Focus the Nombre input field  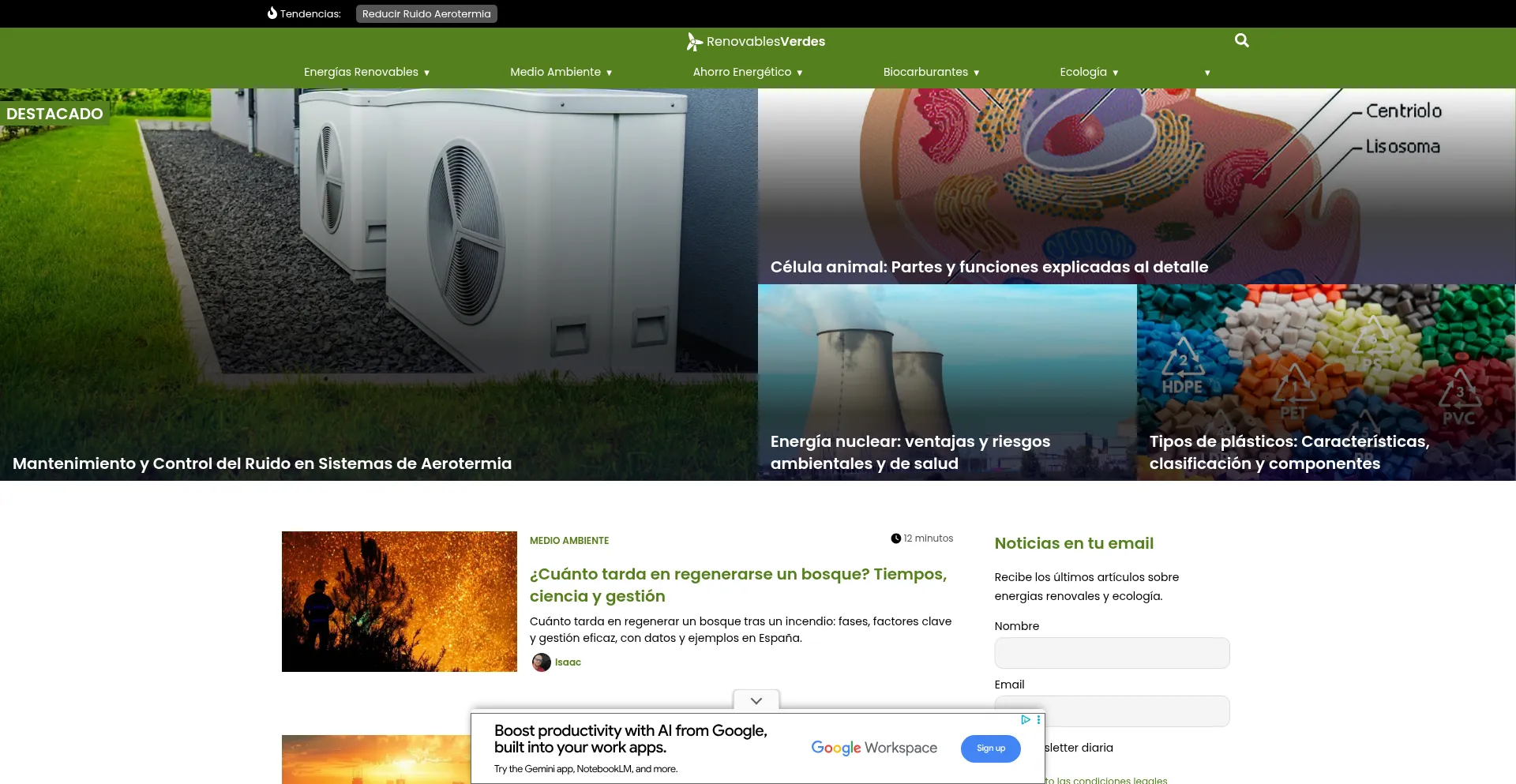click(x=1111, y=653)
